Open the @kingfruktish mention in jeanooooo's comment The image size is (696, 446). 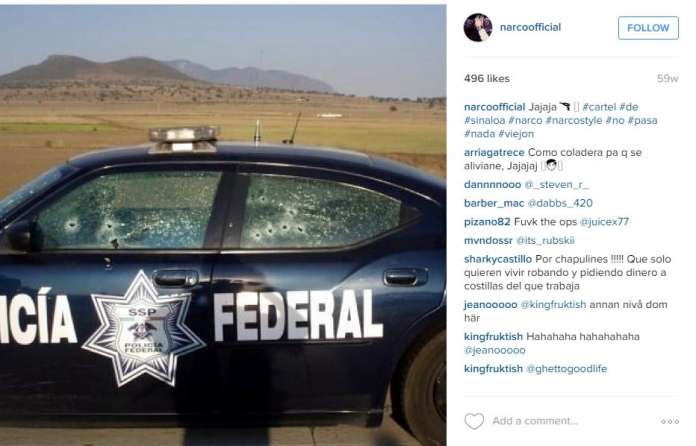coord(553,304)
